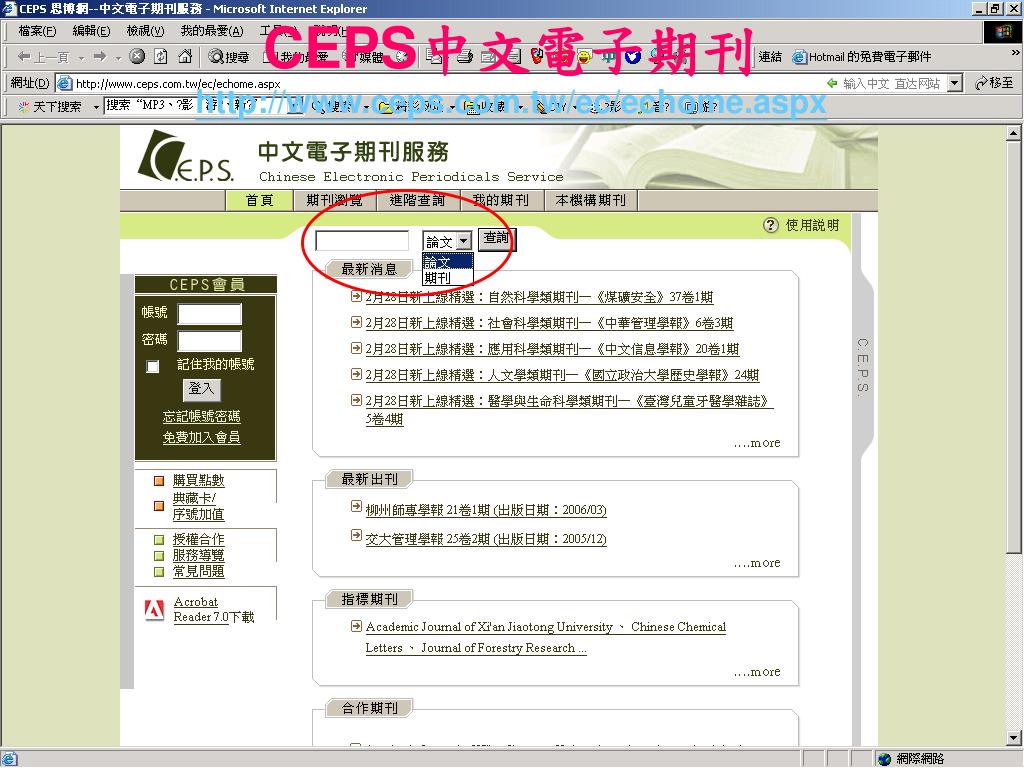1024x768 pixels.
Task: Open the 服務導覽 link
Action: click(x=199, y=555)
